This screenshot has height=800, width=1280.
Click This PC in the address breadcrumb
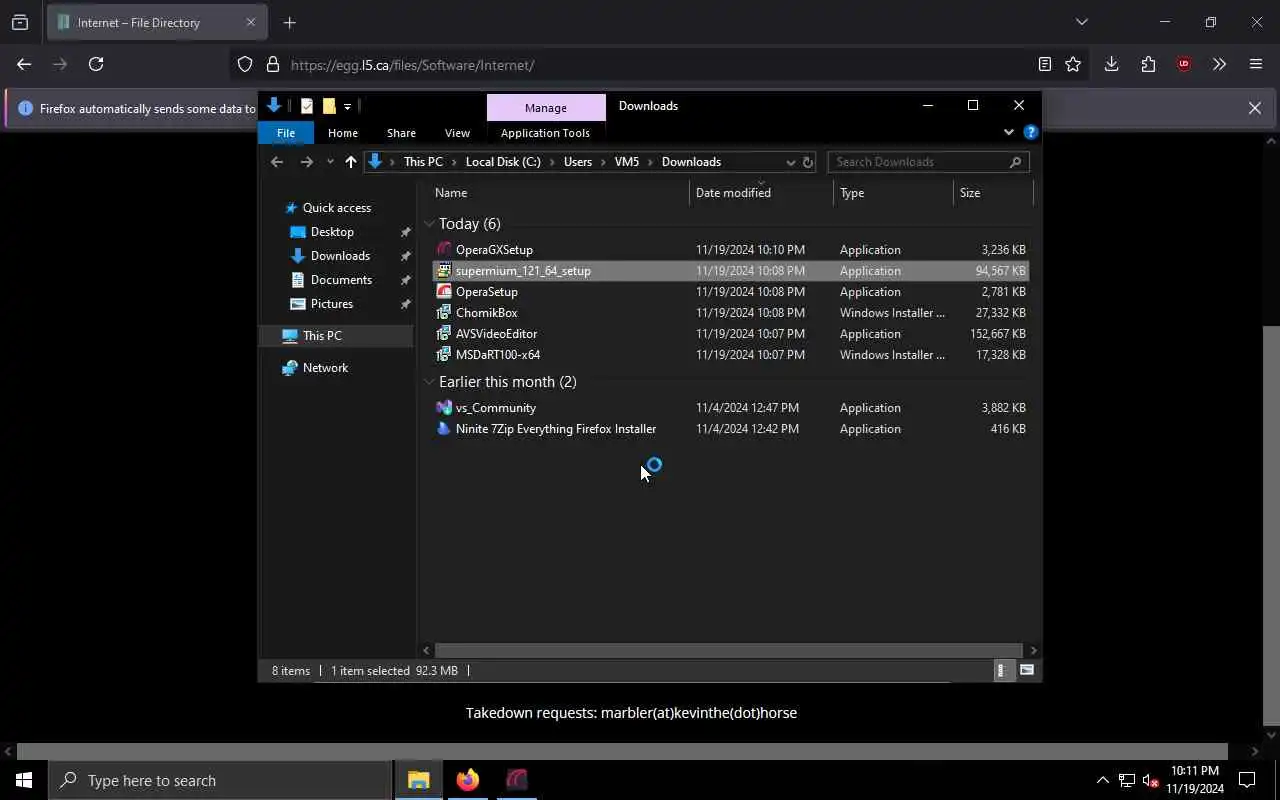[423, 162]
